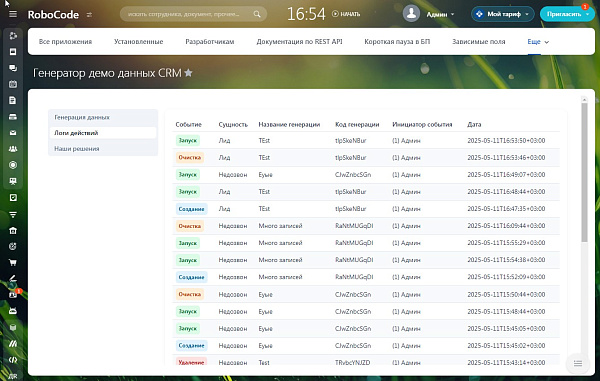Open the calendar icon in left sidebar
The width and height of the screenshot is (600, 381).
[x=13, y=84]
